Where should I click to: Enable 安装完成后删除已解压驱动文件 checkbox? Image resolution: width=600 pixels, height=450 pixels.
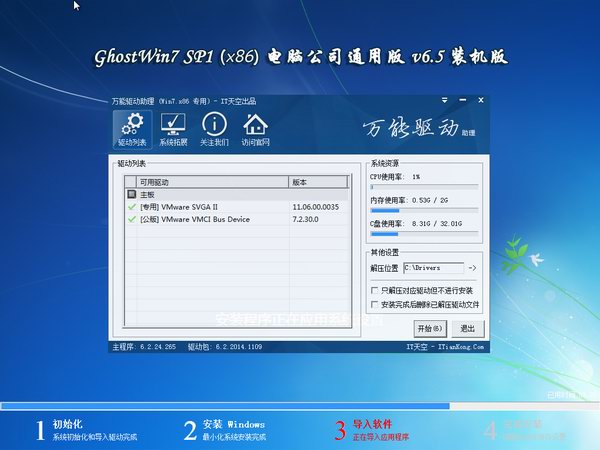point(375,305)
